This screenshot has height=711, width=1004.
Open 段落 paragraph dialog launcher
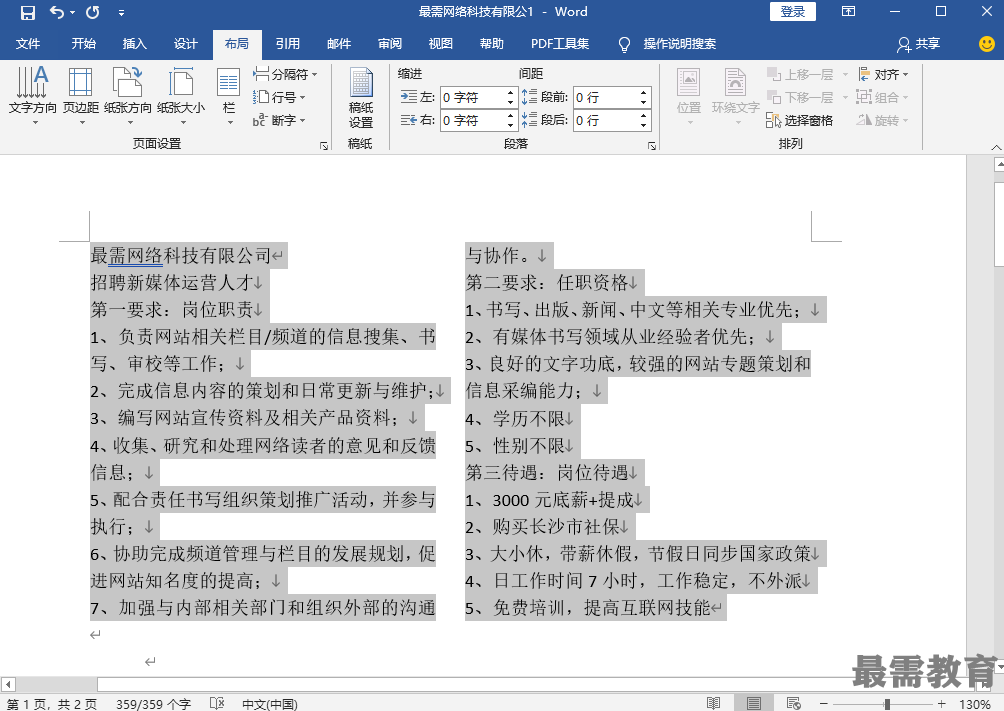coord(652,146)
